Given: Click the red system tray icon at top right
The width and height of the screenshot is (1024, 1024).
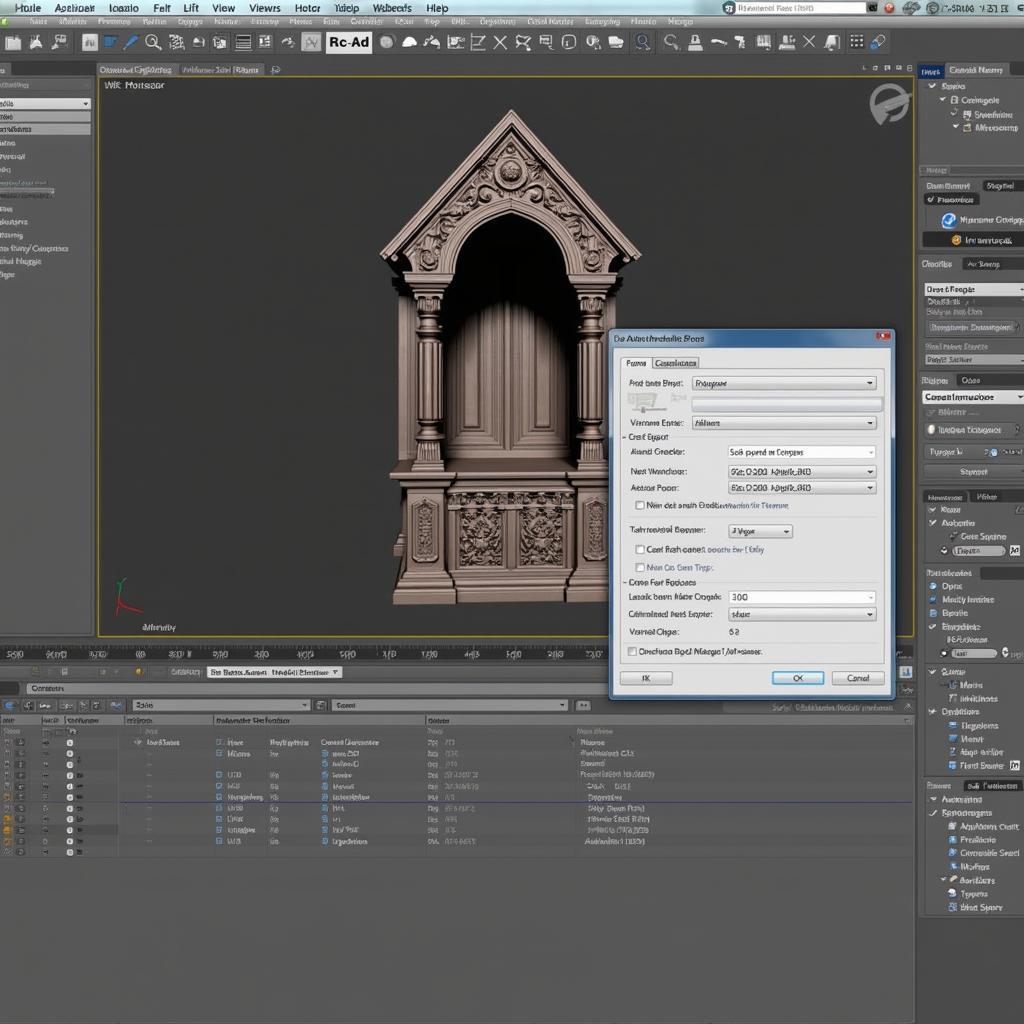Looking at the screenshot, I should (x=889, y=8).
